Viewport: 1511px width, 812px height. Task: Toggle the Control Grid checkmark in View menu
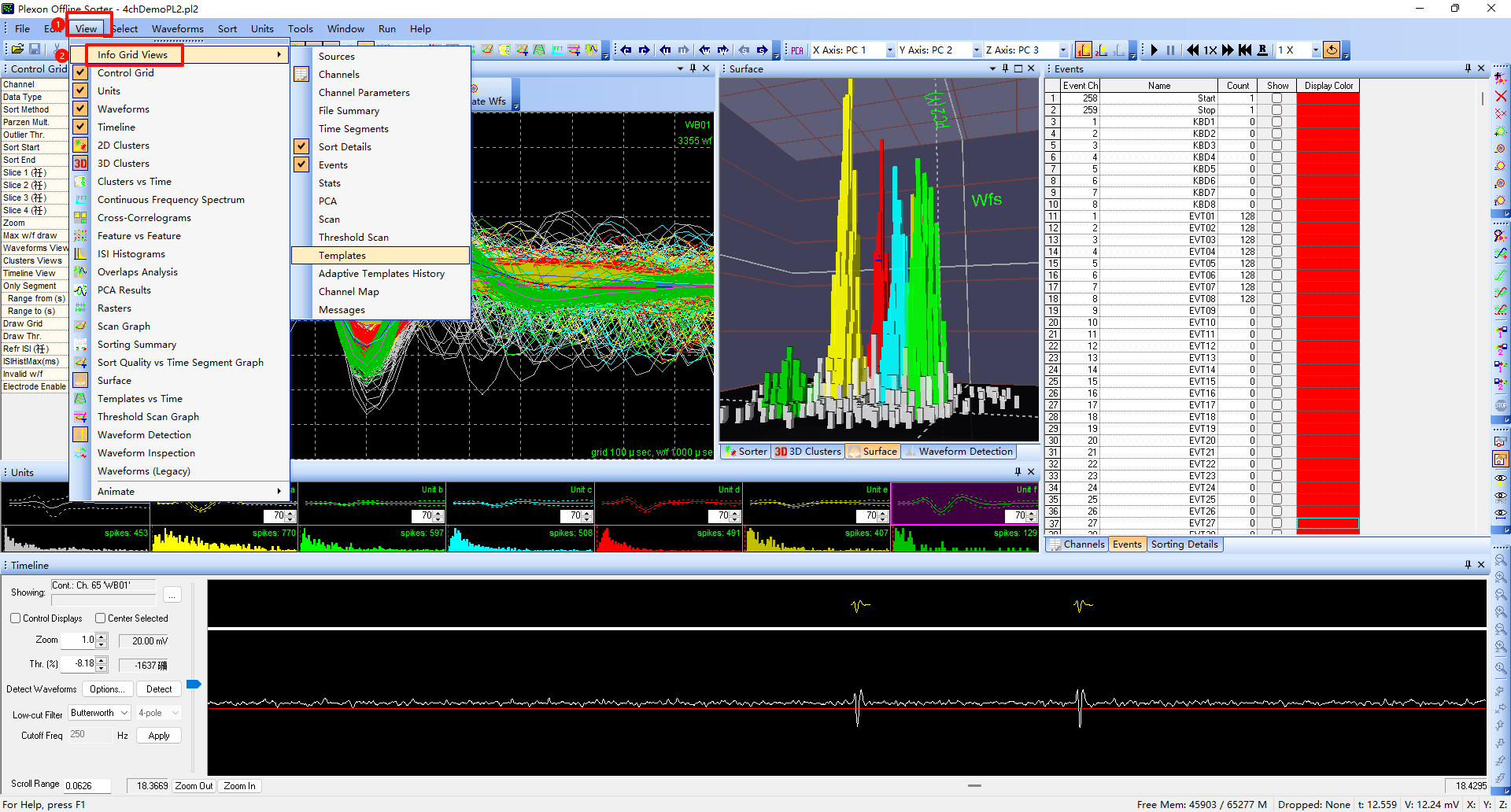coord(80,72)
